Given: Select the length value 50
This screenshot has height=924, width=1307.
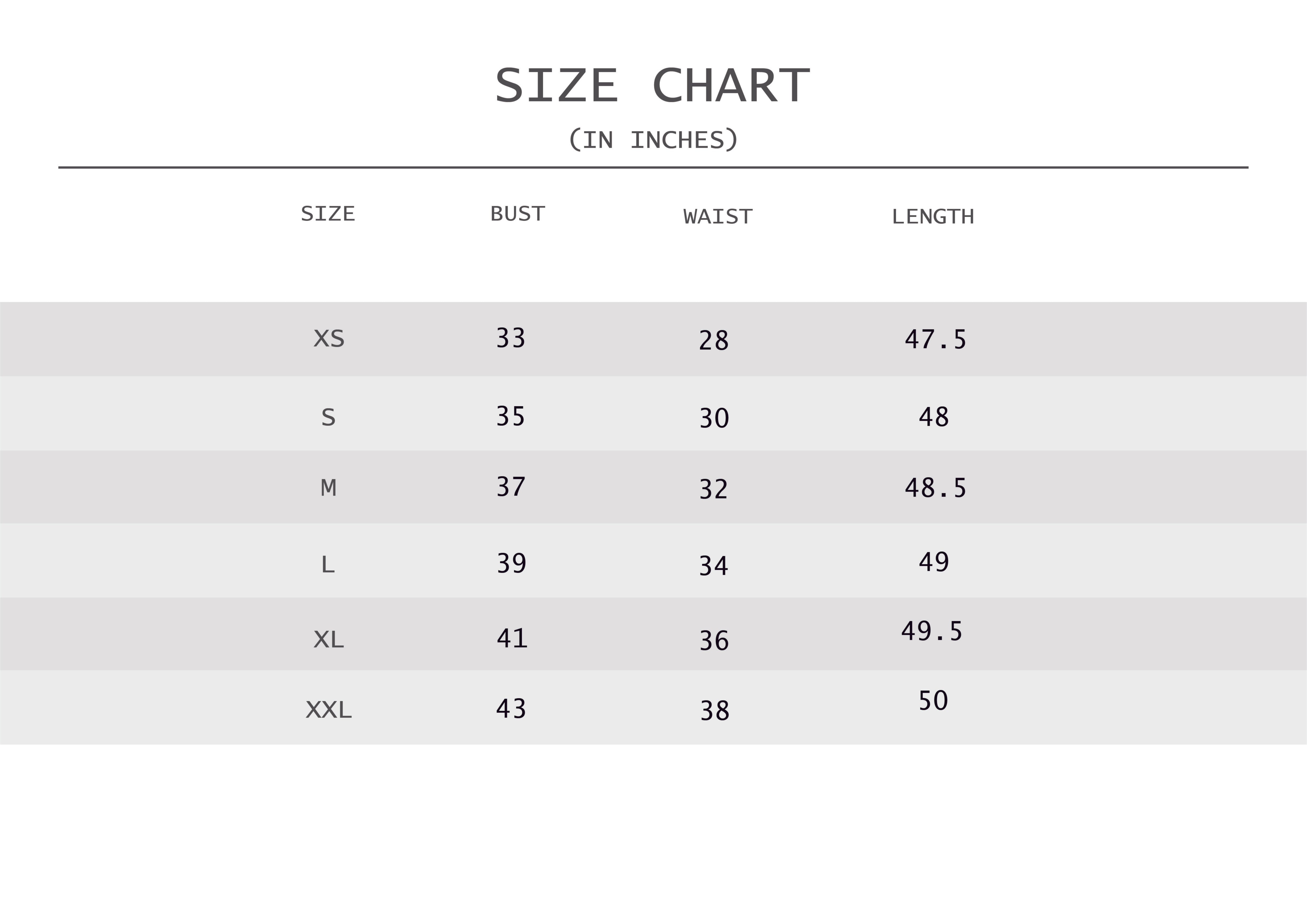Looking at the screenshot, I should pyautogui.click(x=933, y=700).
